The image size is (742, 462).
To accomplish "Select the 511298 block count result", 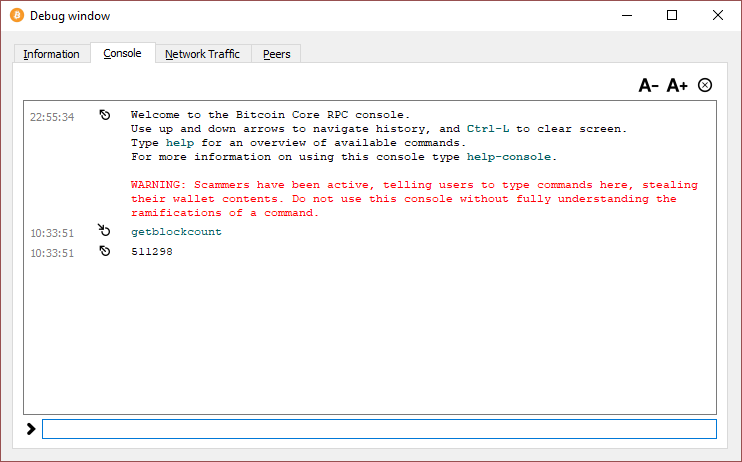I will 152,252.
